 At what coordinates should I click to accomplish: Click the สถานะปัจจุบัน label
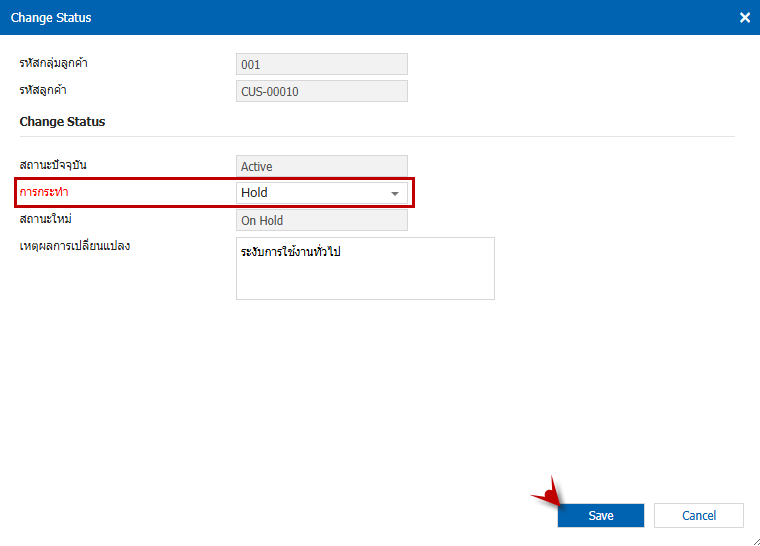point(61,164)
